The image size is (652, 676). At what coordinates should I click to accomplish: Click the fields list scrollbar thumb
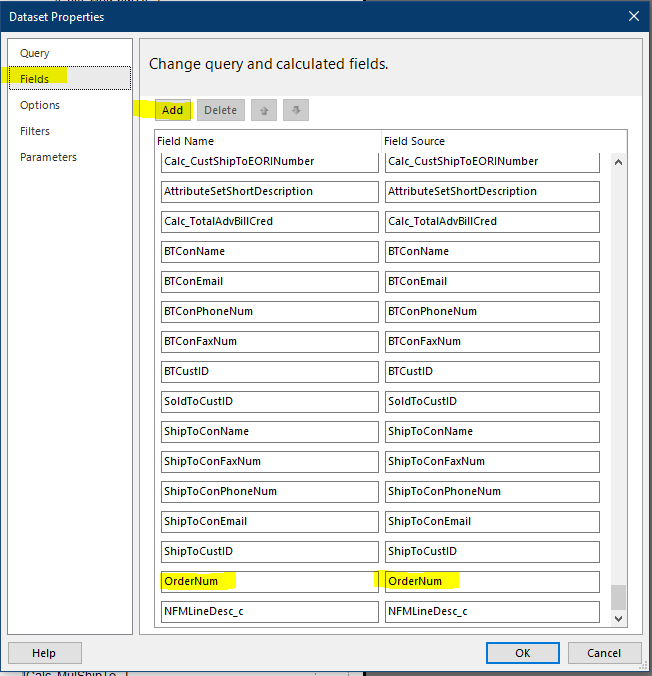pos(618,598)
